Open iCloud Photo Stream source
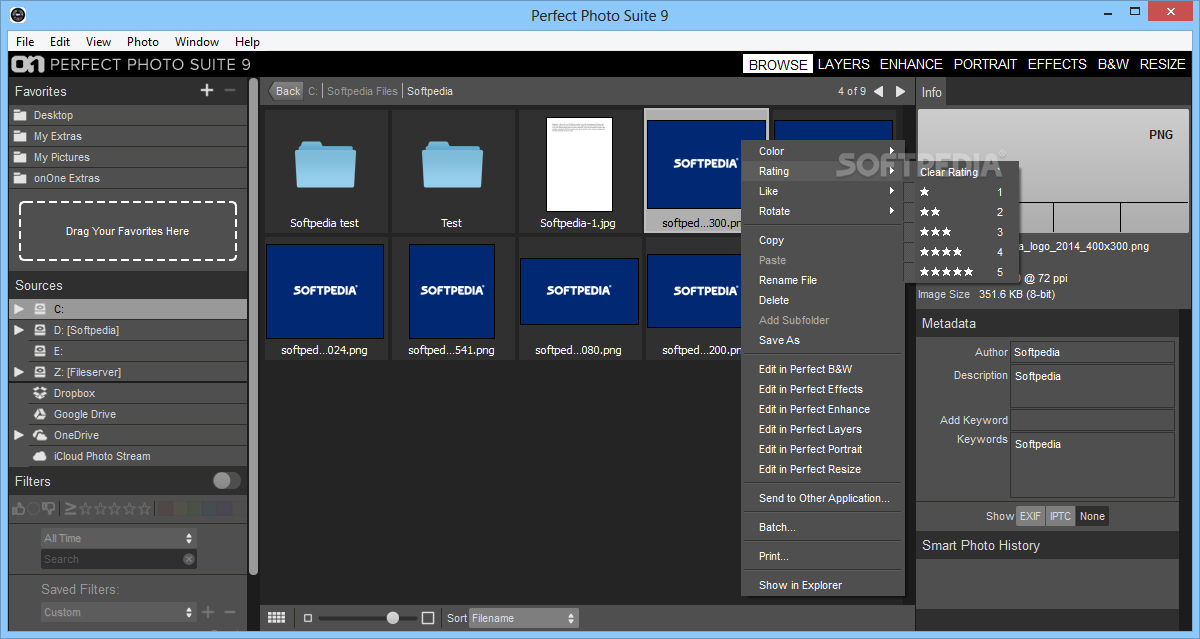The width and height of the screenshot is (1200, 639). coord(128,456)
